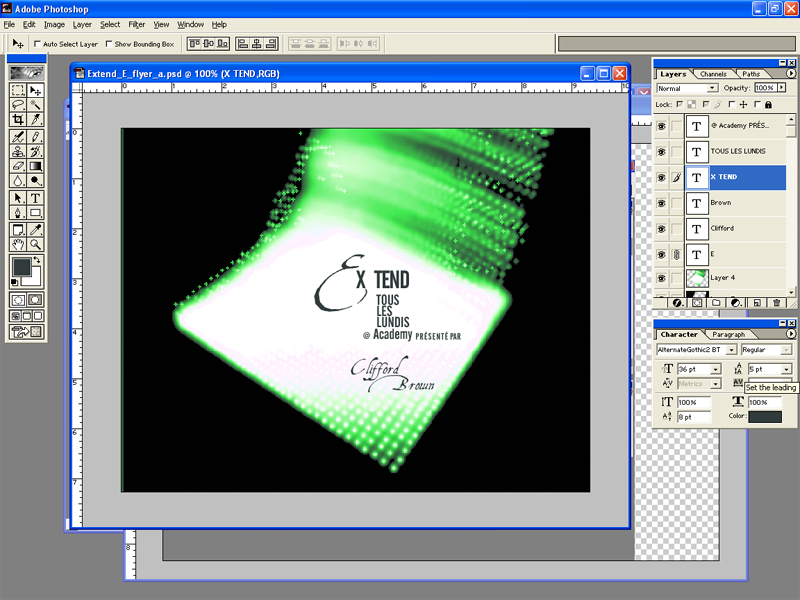Click the create new layer icon
The height and width of the screenshot is (600, 800).
point(757,303)
